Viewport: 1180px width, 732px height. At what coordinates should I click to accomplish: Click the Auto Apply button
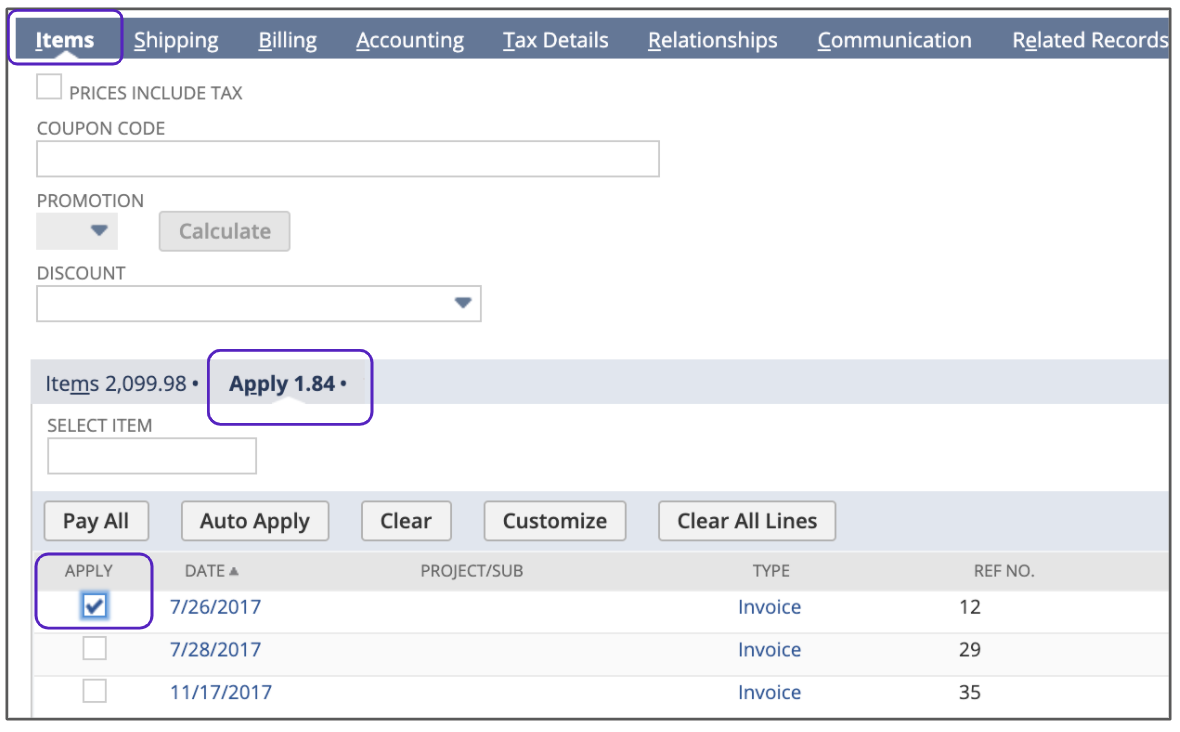coord(254,521)
